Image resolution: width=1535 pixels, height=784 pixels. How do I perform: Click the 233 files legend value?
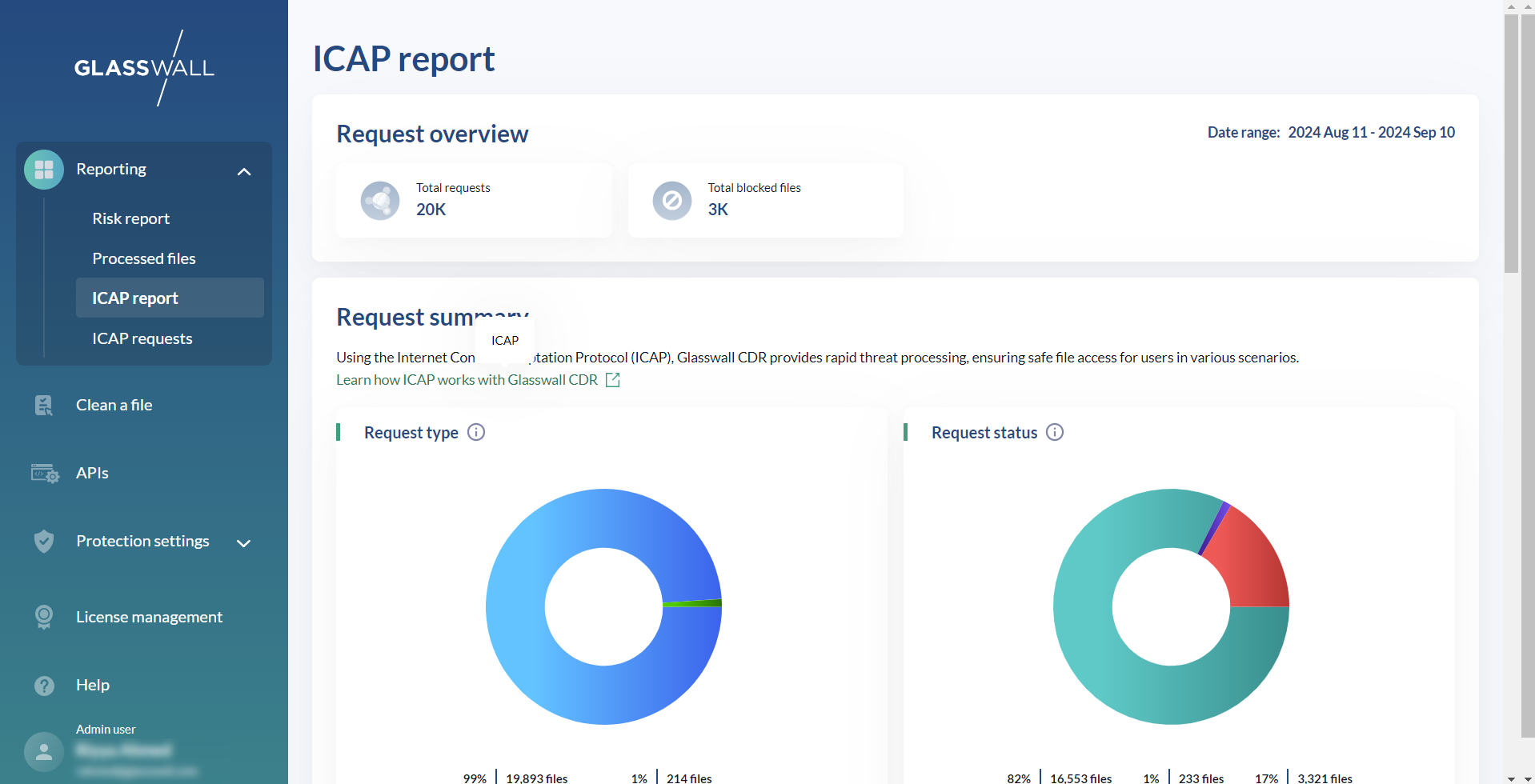[1201, 778]
